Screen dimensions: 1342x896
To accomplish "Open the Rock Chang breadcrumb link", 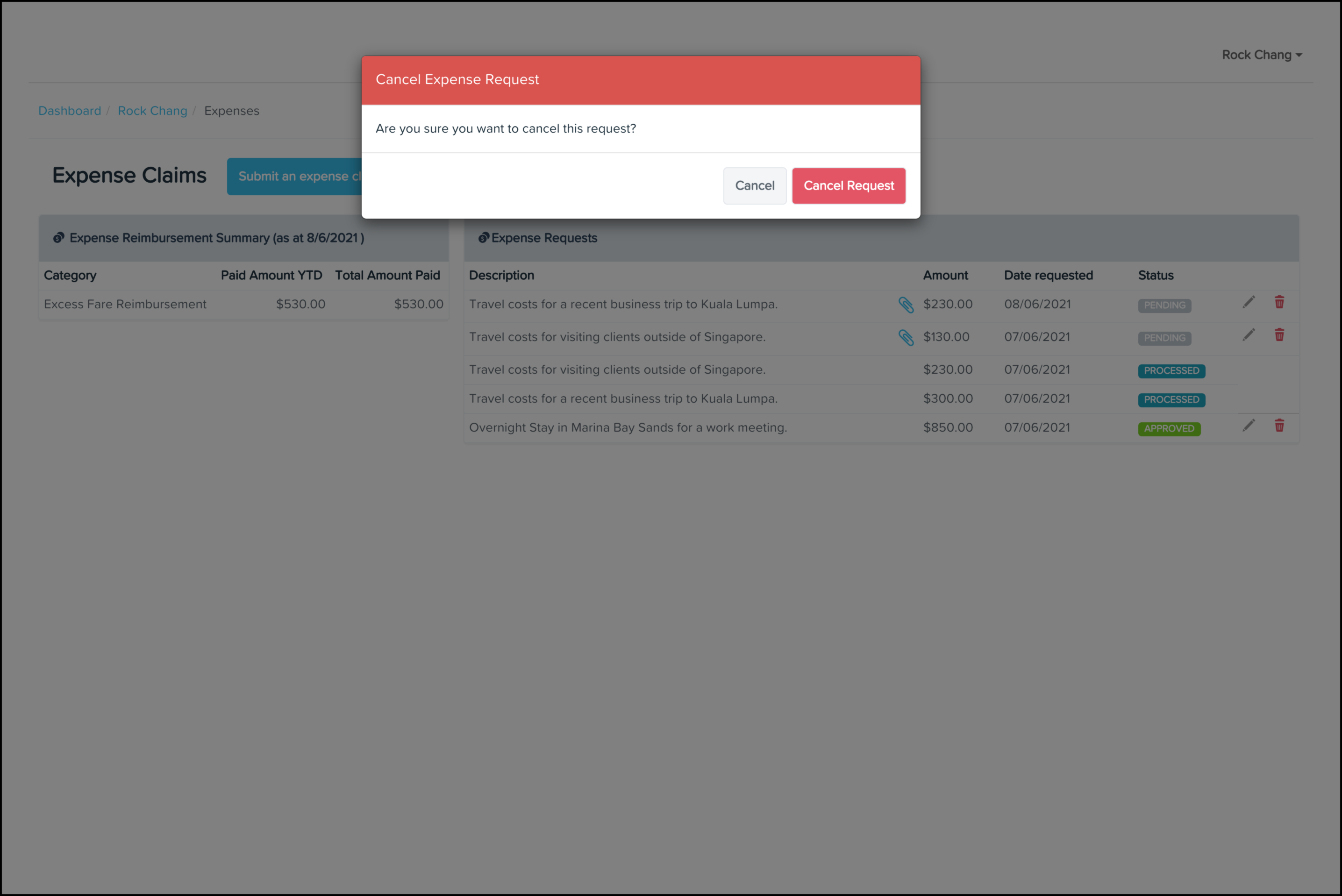I will click(152, 111).
